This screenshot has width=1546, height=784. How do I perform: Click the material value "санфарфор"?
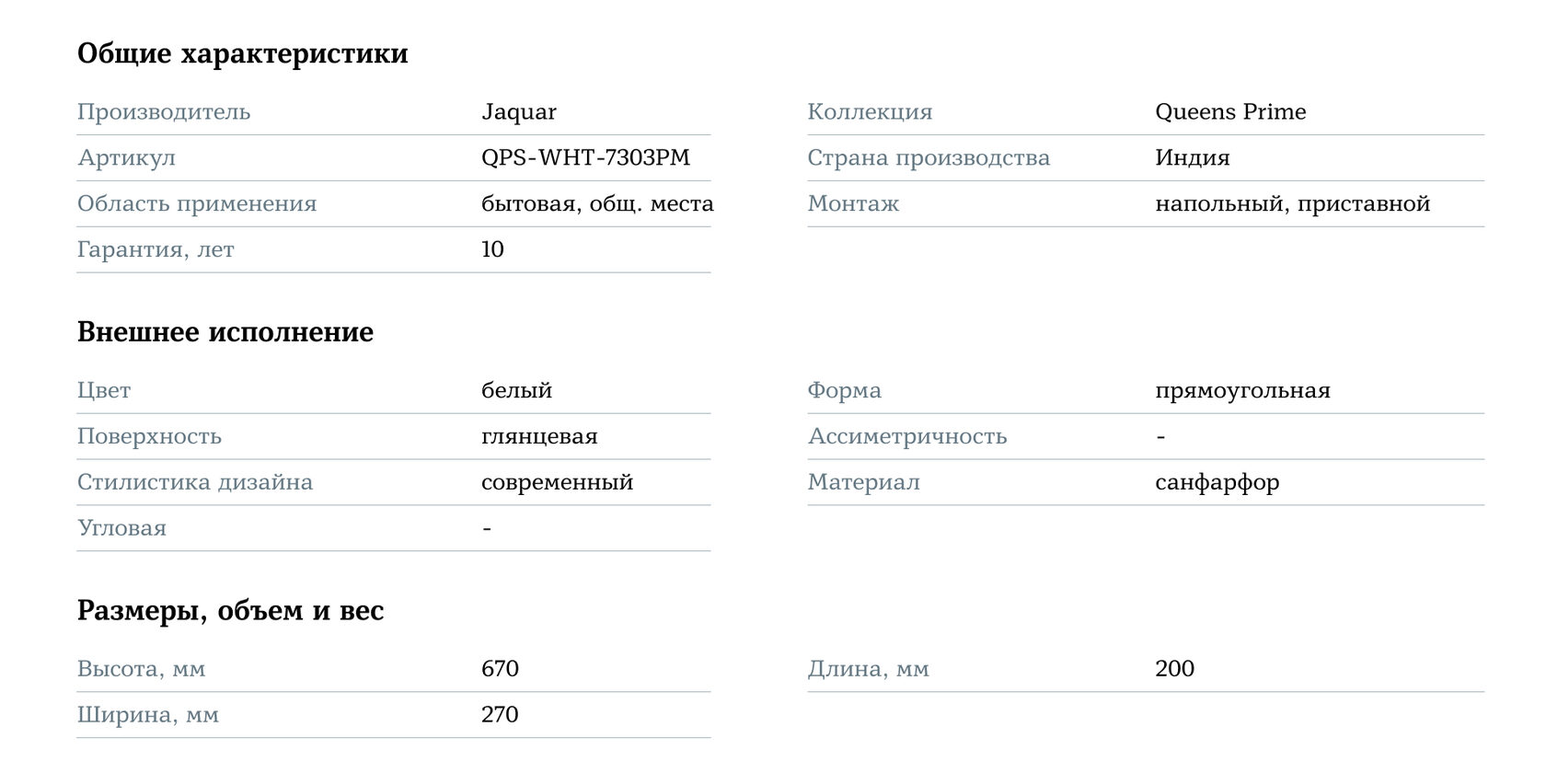click(1217, 483)
